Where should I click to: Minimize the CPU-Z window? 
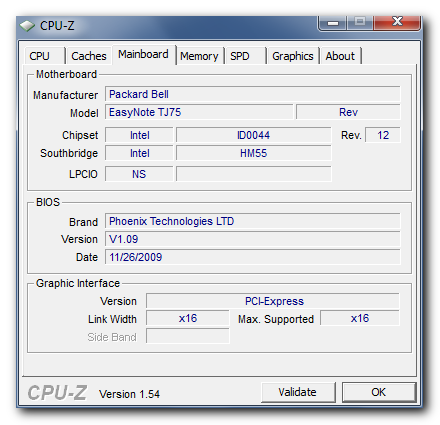(333, 23)
